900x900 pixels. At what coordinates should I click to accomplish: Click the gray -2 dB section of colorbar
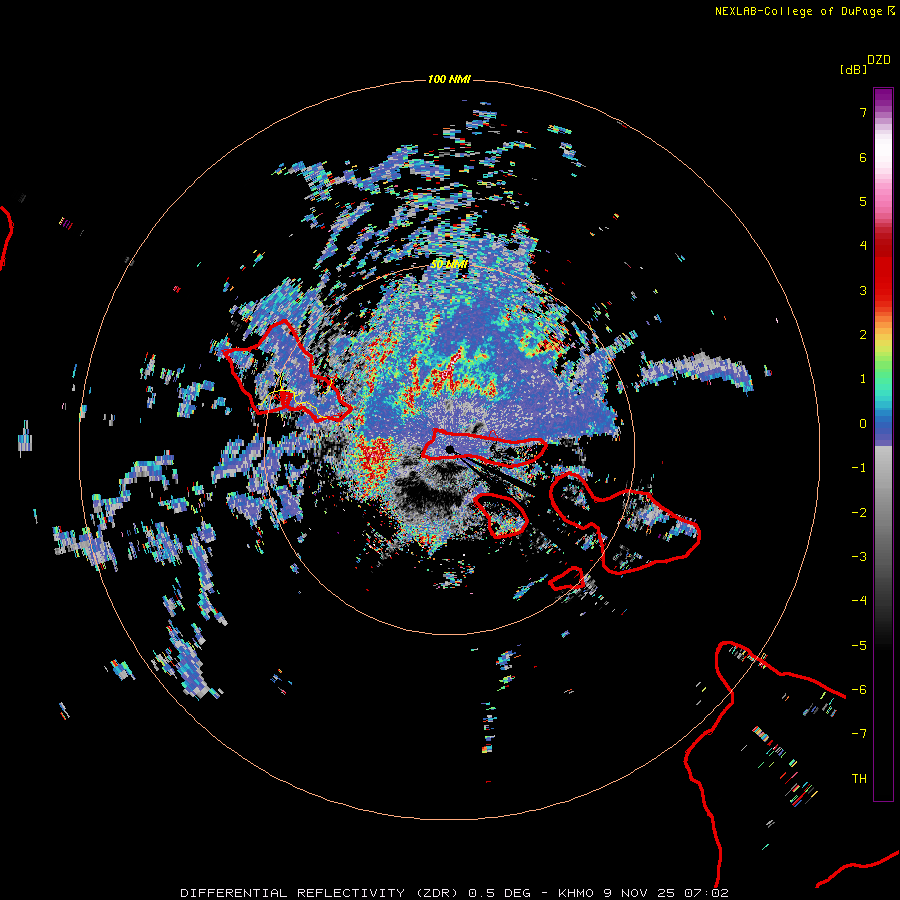[x=883, y=513]
